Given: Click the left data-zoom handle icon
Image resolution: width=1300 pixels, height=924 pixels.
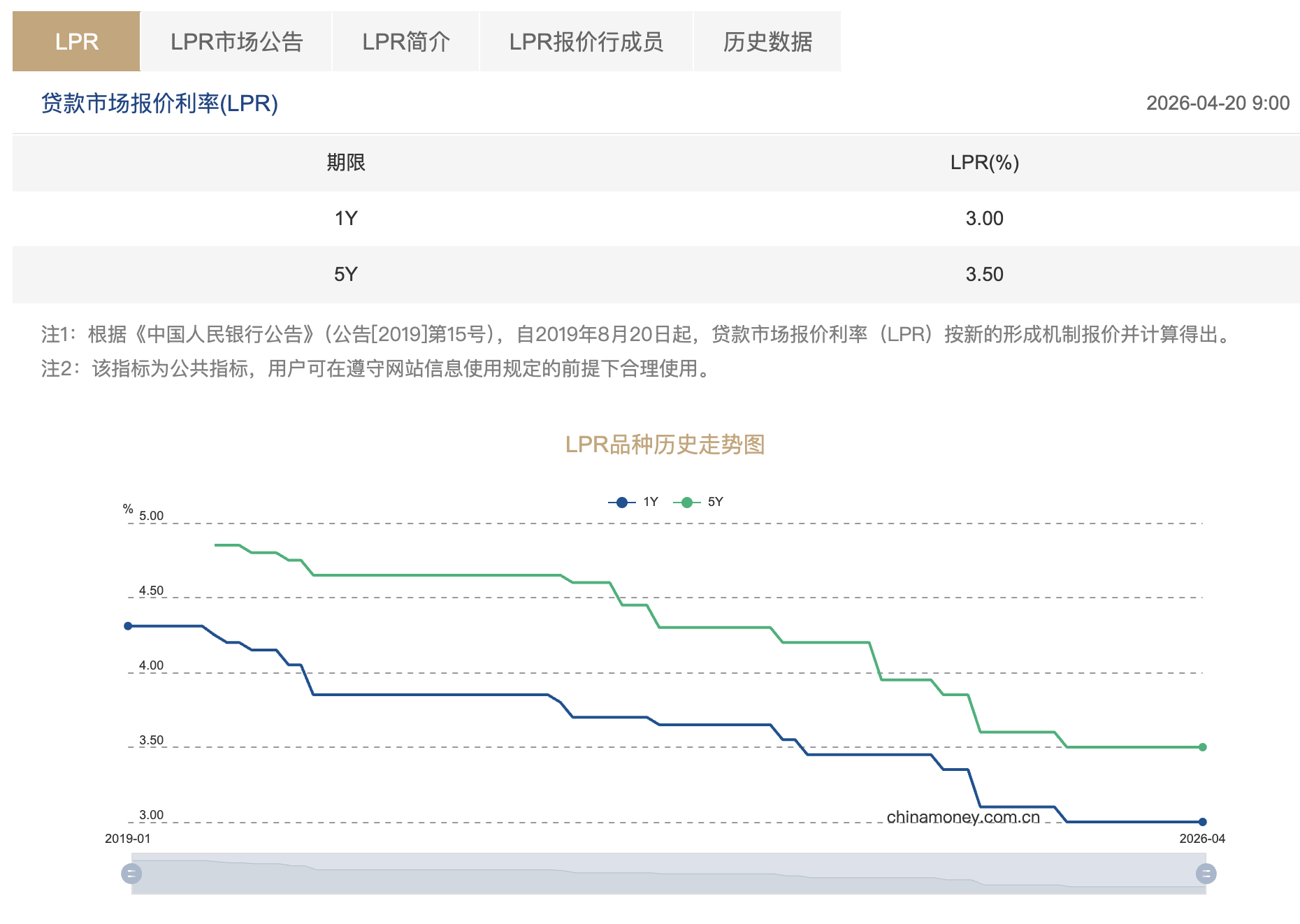Looking at the screenshot, I should [131, 874].
